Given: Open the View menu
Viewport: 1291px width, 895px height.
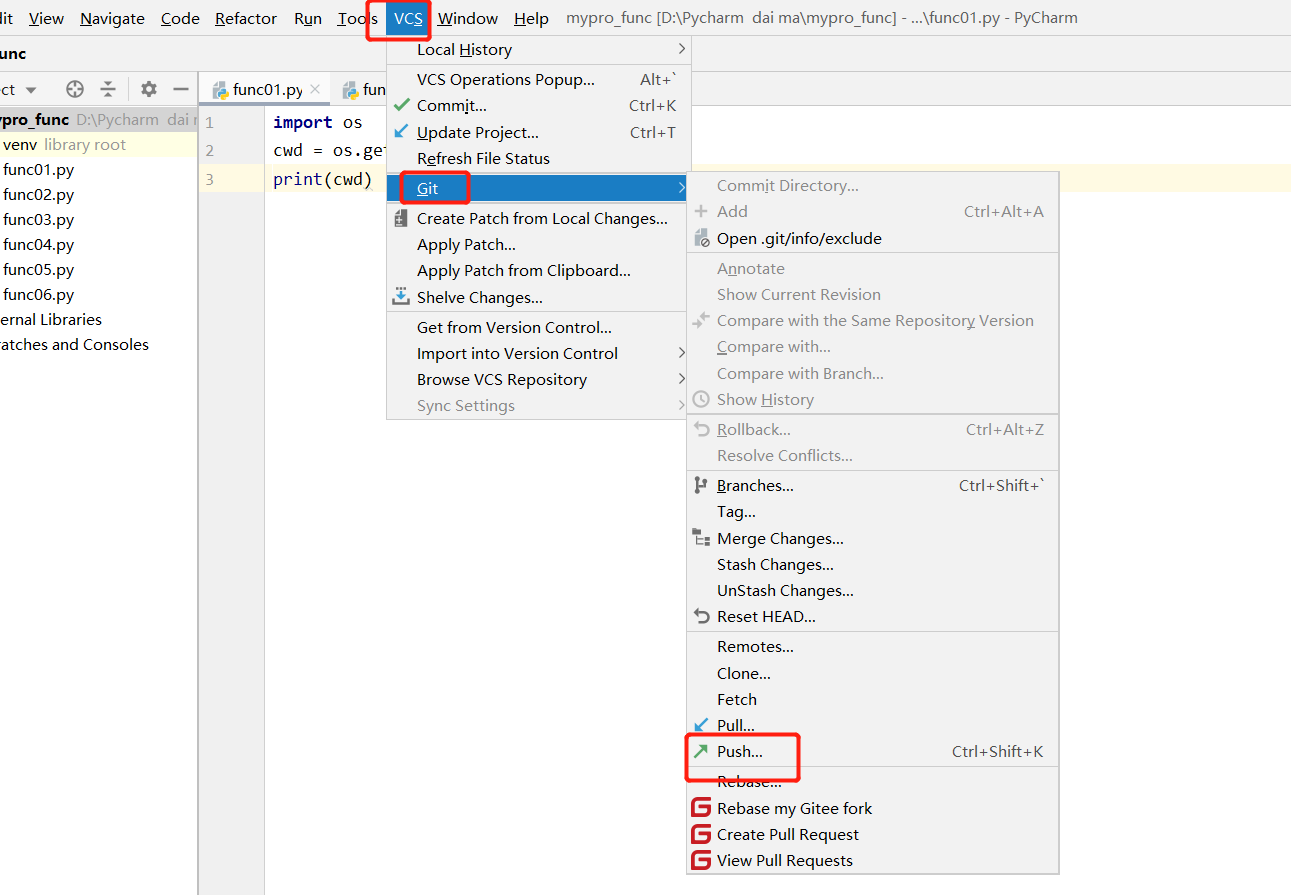Looking at the screenshot, I should pyautogui.click(x=46, y=18).
